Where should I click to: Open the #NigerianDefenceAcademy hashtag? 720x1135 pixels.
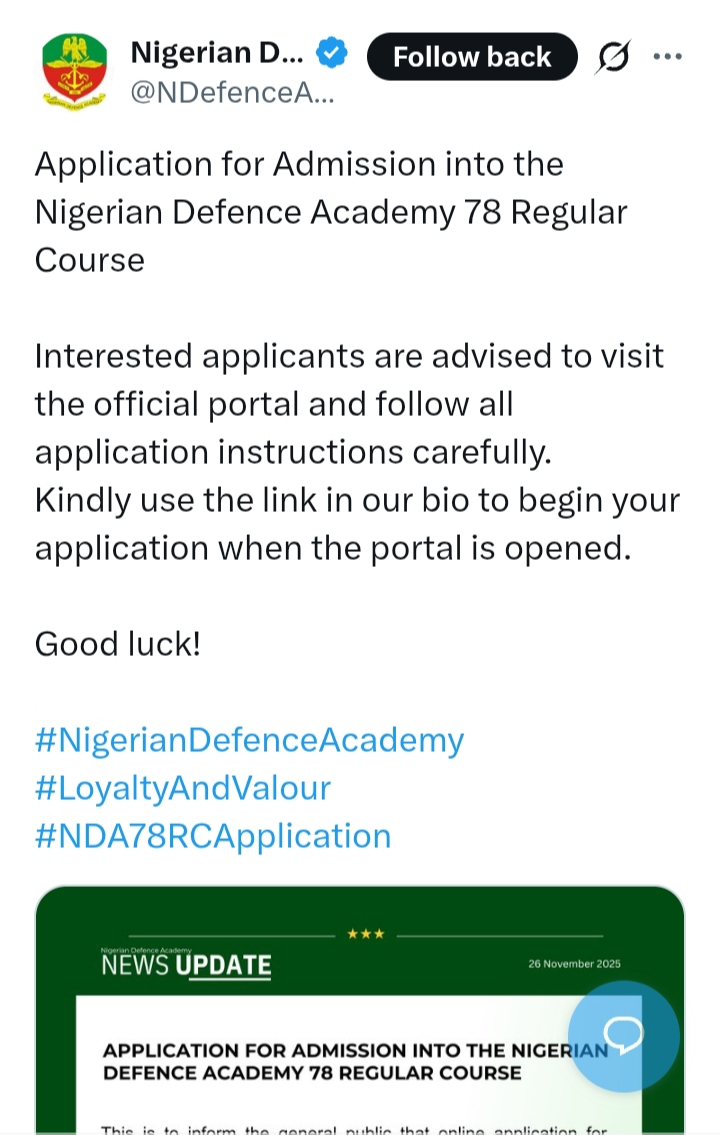[249, 740]
